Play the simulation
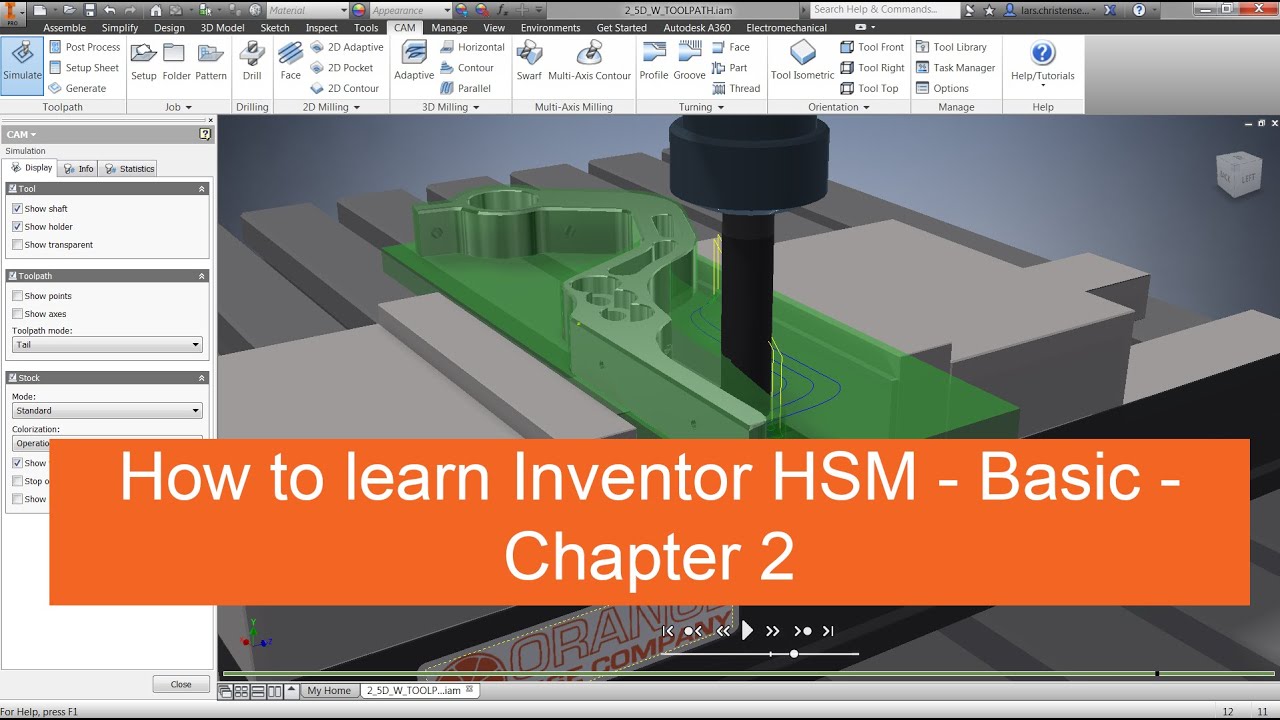The width and height of the screenshot is (1280, 720). click(747, 631)
